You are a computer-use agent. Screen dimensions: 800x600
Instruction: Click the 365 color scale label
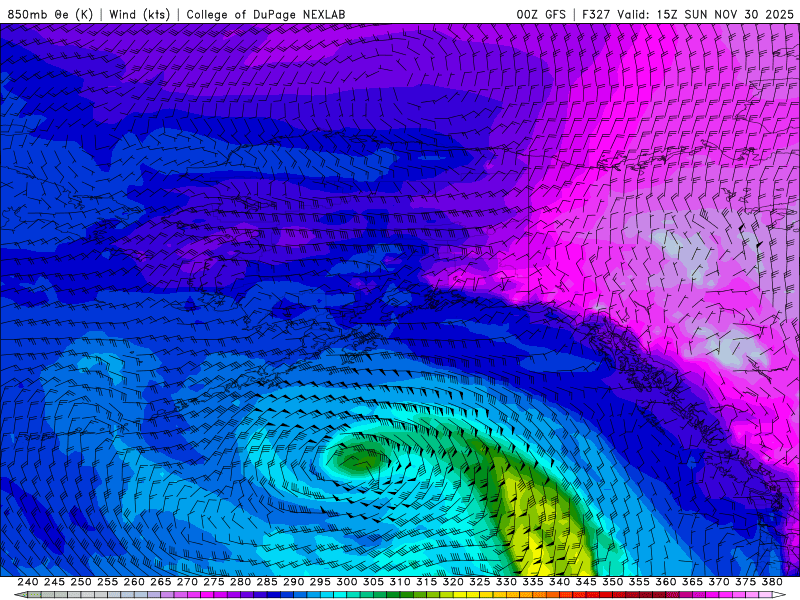pyautogui.click(x=692, y=582)
